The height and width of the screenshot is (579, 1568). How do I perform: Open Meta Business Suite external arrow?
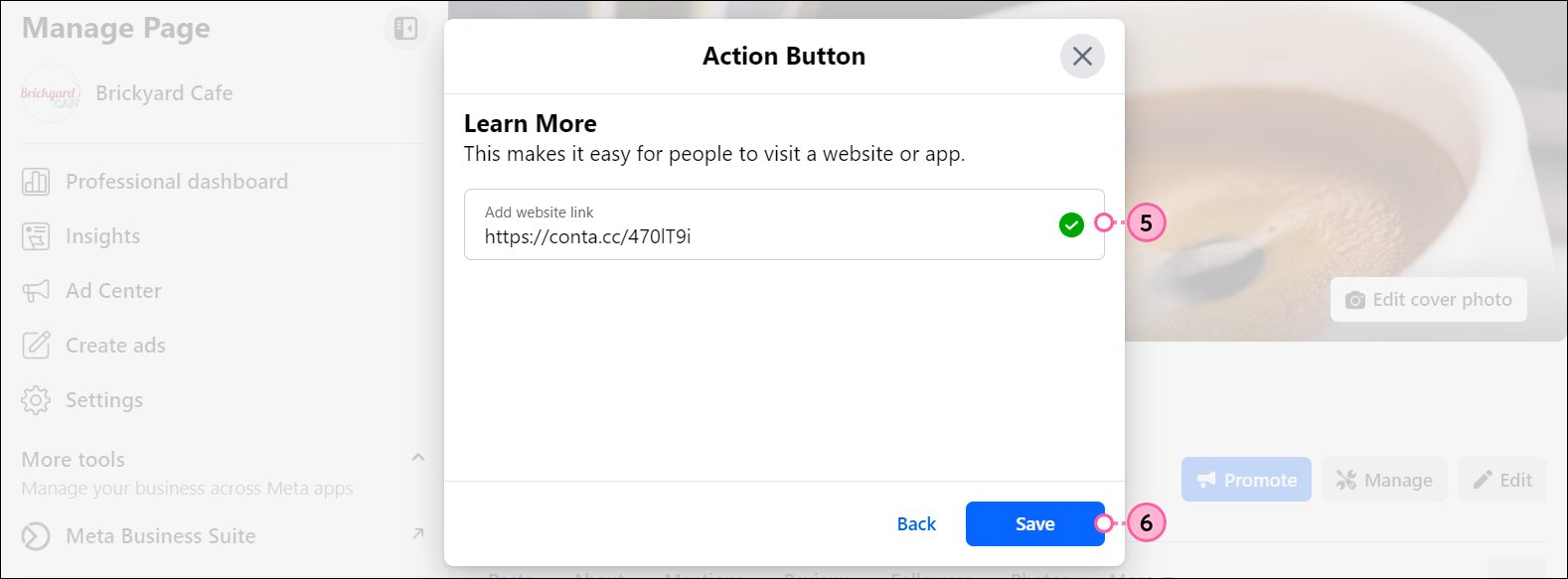click(x=417, y=534)
